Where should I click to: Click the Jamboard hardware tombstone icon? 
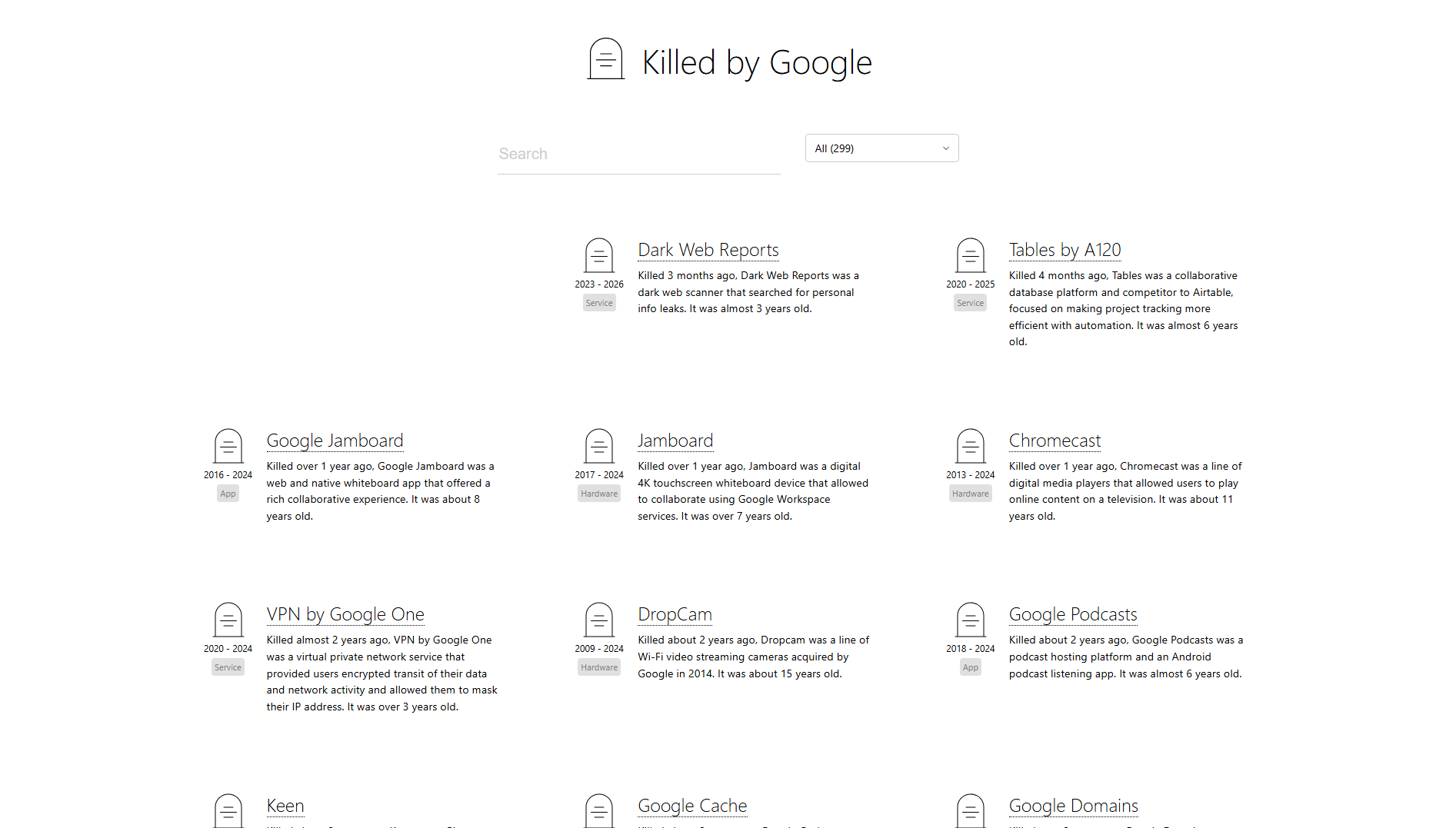click(598, 446)
